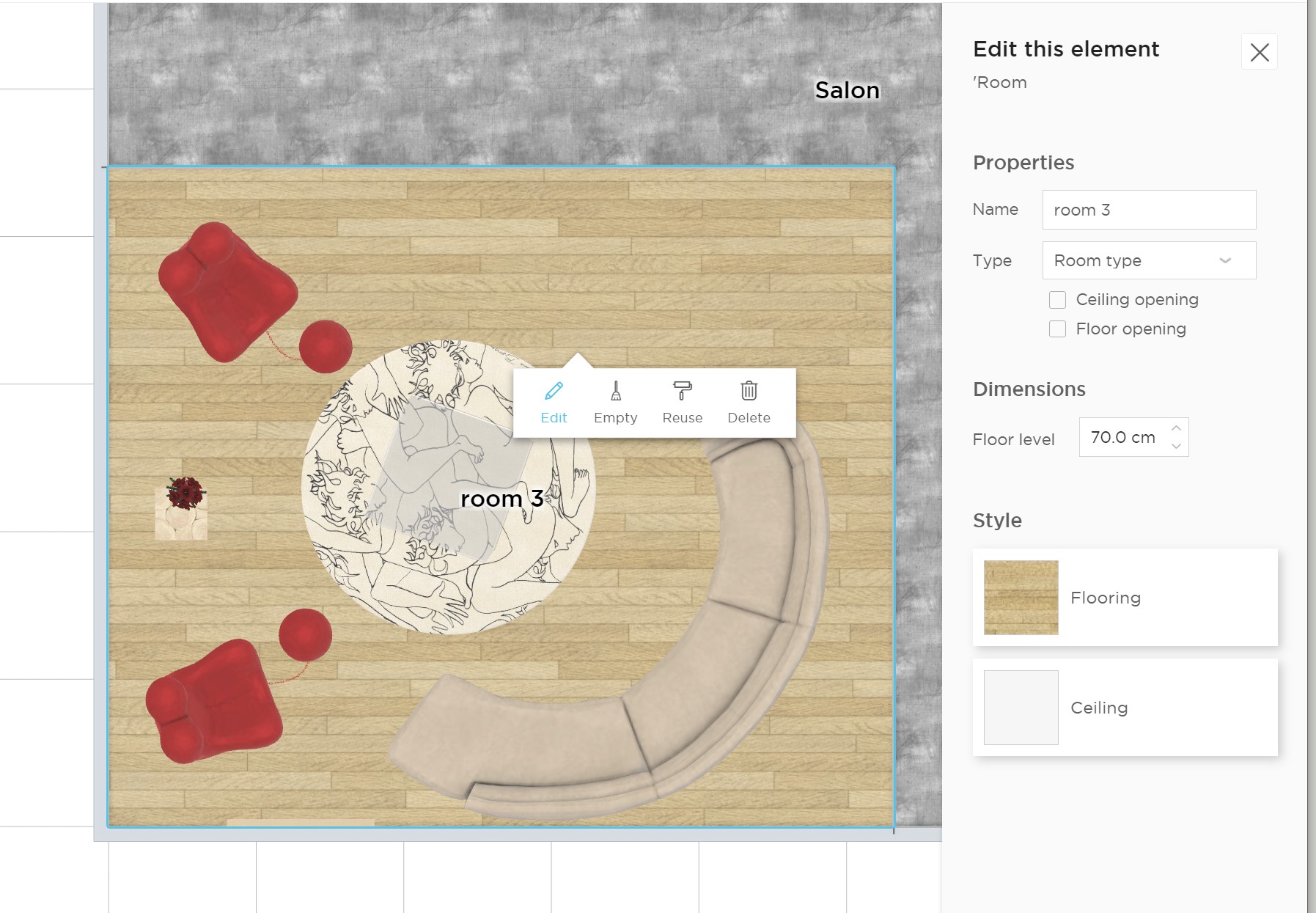1316x913 pixels.
Task: Click the Delete trash icon
Action: [x=749, y=392]
